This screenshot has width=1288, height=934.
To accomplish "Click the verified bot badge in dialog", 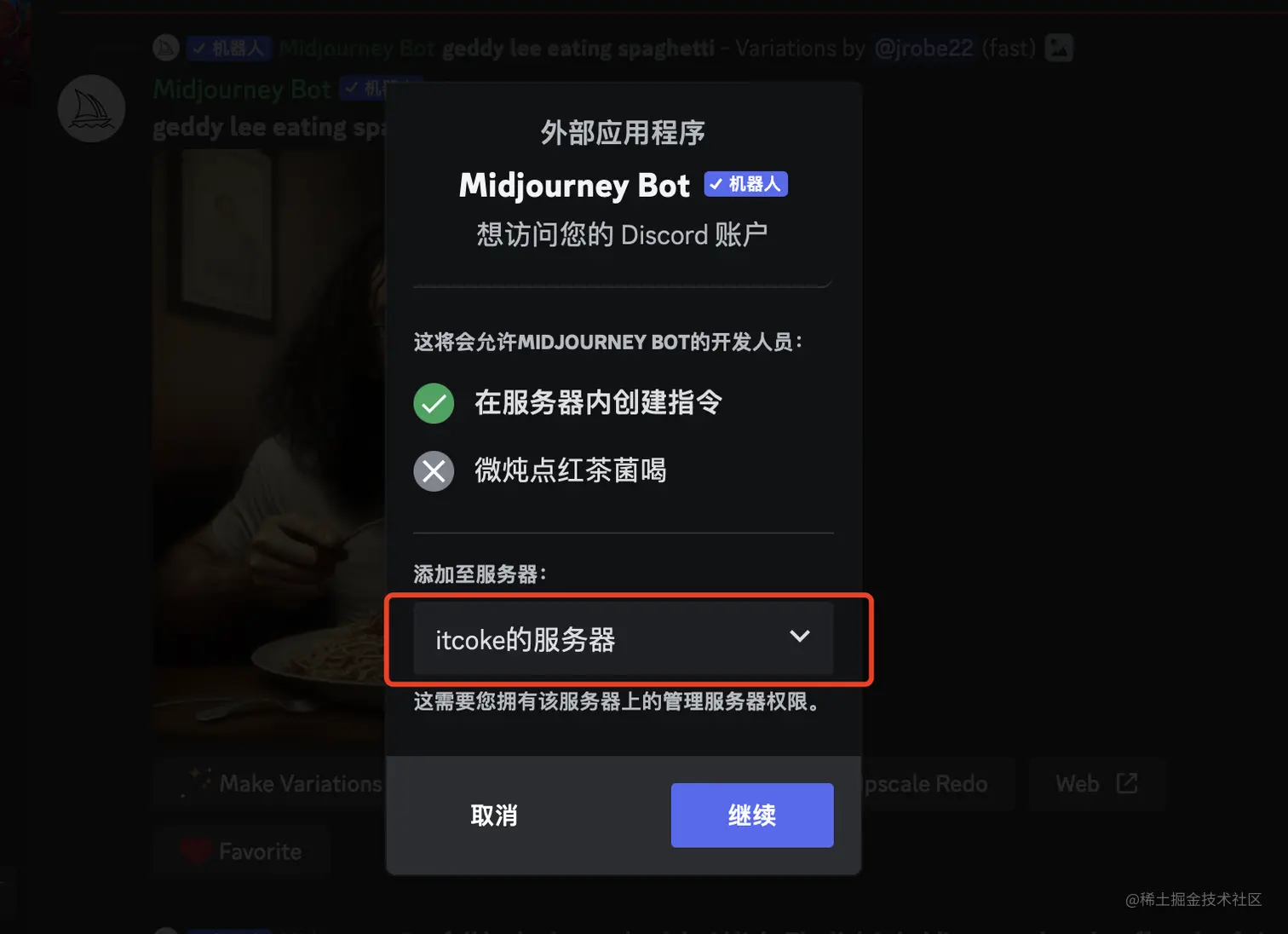I will coord(745,184).
